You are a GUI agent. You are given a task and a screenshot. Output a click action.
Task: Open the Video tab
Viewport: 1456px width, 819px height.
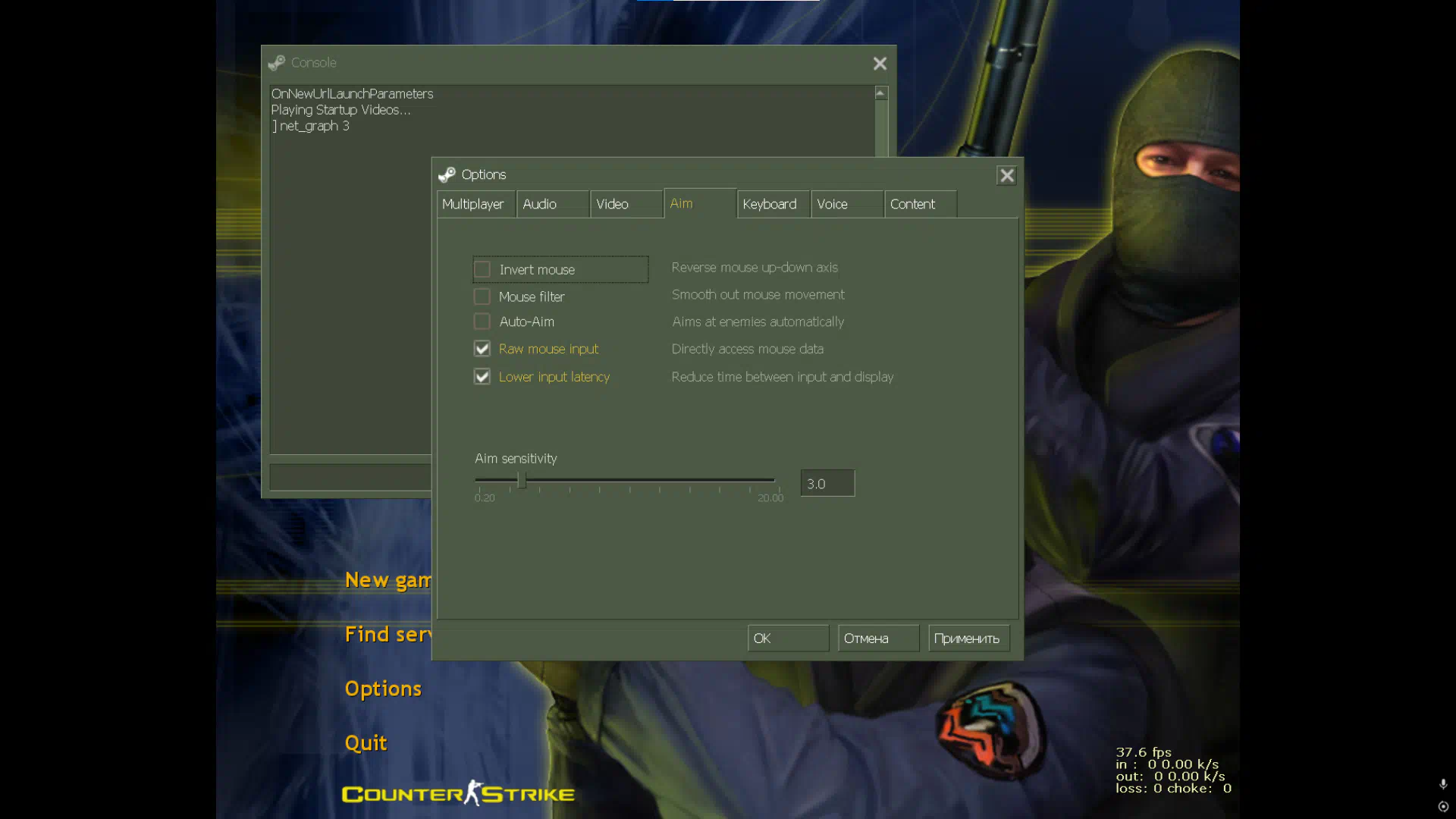[x=626, y=204]
